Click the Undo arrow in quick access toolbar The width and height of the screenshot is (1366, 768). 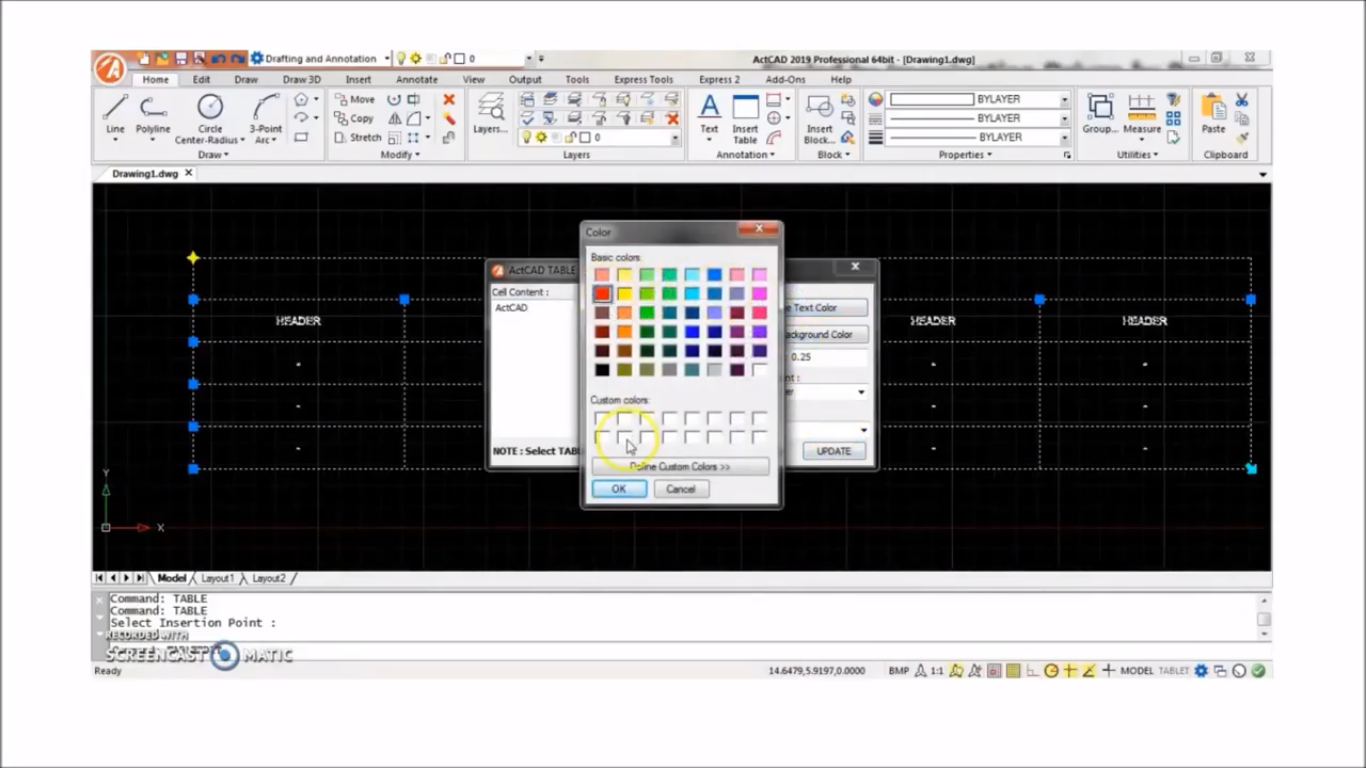(217, 59)
